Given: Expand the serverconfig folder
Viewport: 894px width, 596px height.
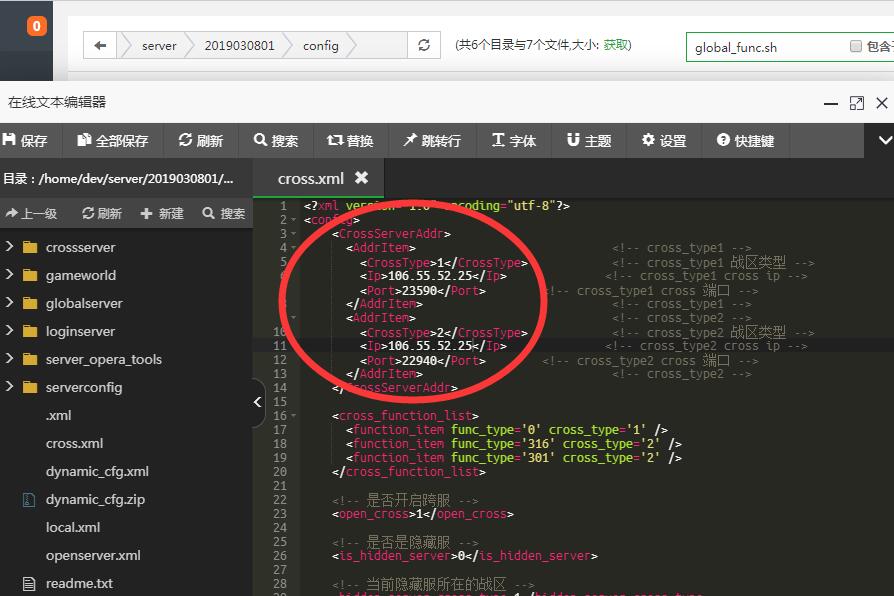Looking at the screenshot, I should pos(86,387).
